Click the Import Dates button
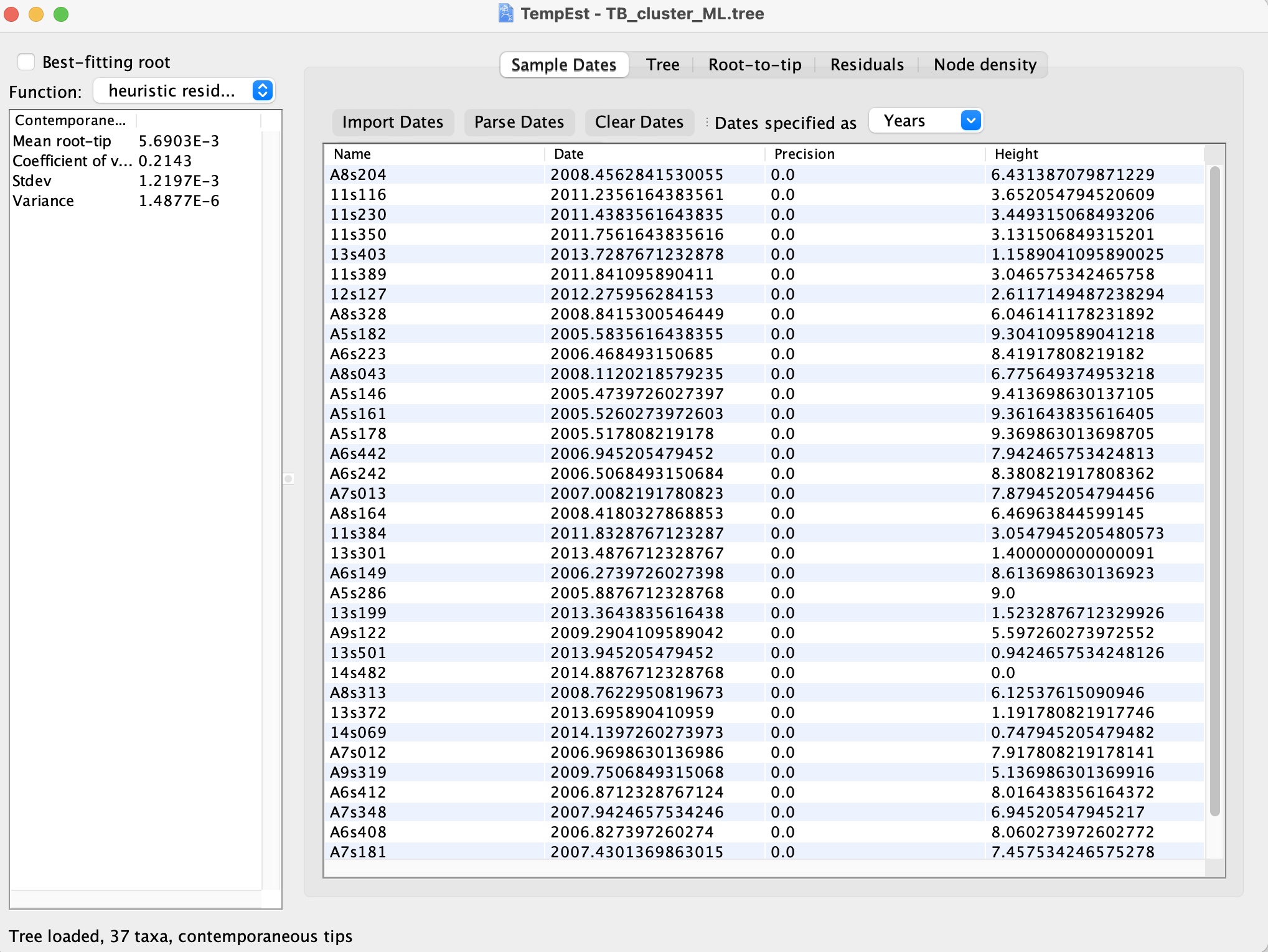Image resolution: width=1268 pixels, height=952 pixels. pyautogui.click(x=393, y=122)
